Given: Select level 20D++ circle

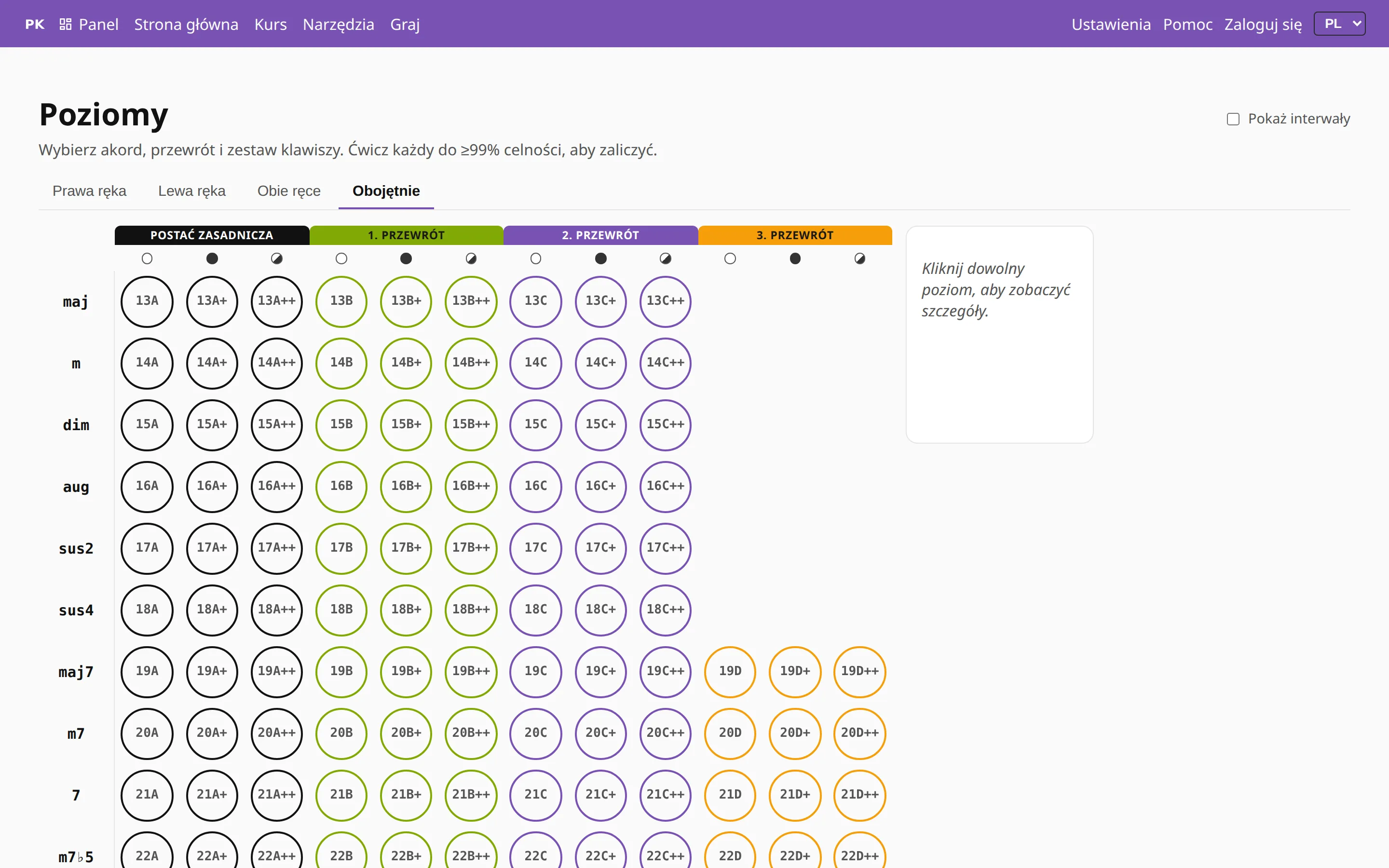Looking at the screenshot, I should tap(860, 733).
